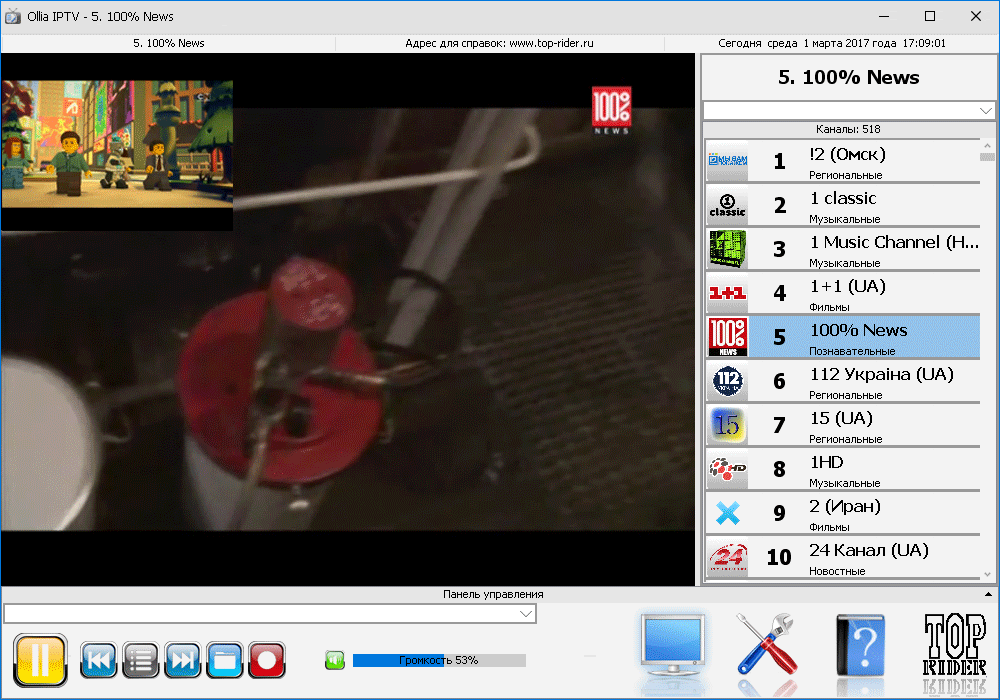This screenshot has height=700, width=1000.
Task: Click the Сегодня среда date and time
Action: pos(832,43)
